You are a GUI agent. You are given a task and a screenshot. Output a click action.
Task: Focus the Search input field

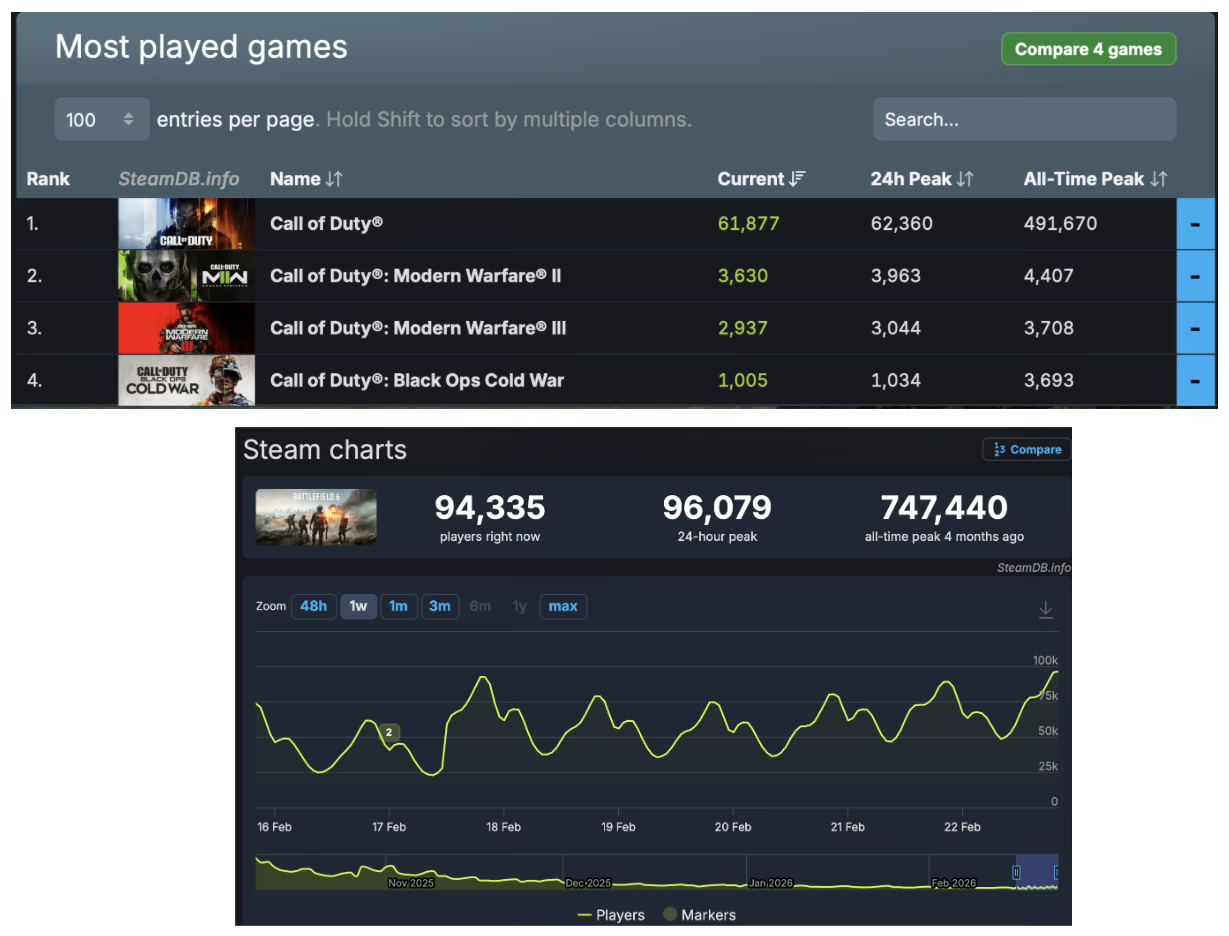1024,119
